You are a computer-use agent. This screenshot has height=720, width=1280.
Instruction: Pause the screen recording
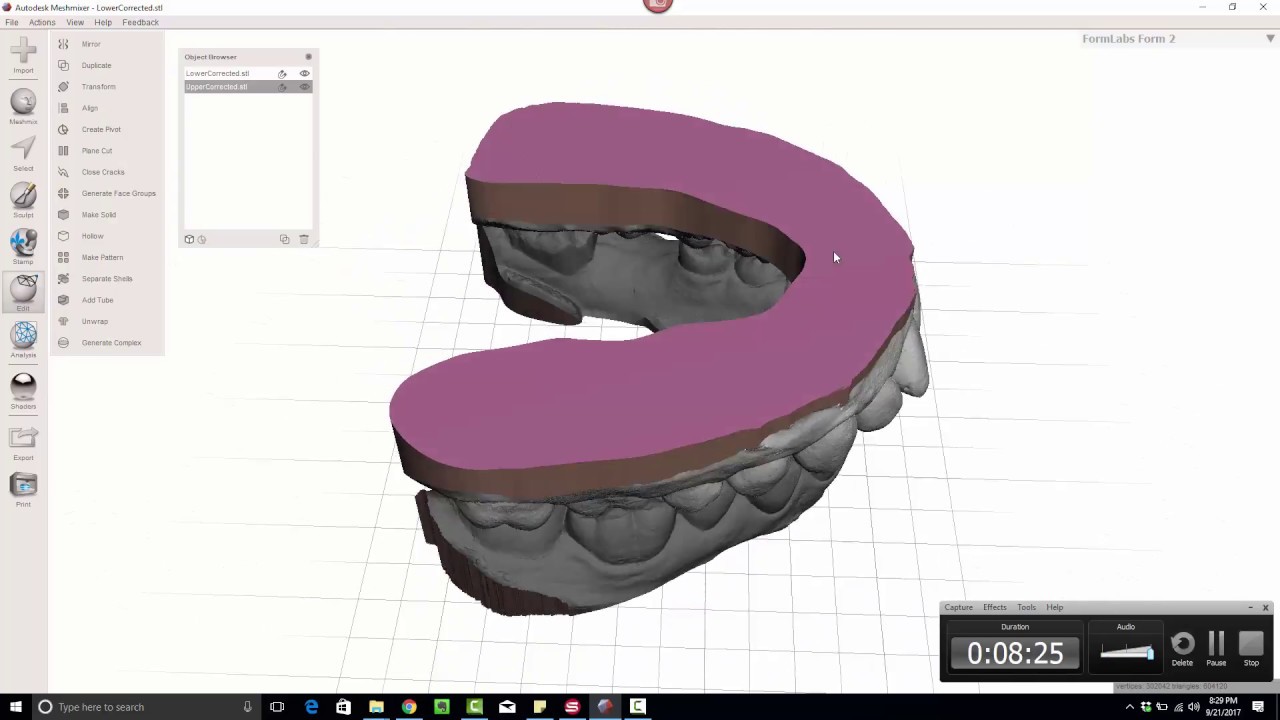[x=1216, y=649]
